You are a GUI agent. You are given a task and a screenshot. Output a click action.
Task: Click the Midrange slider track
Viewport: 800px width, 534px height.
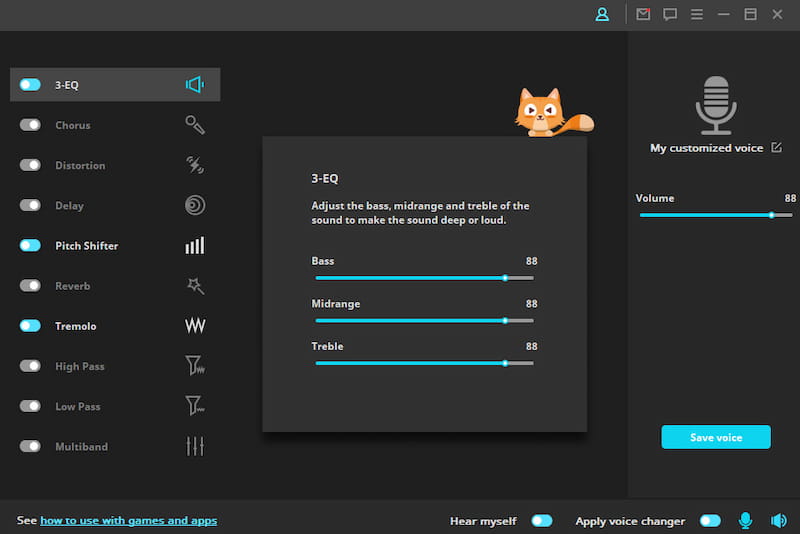(x=424, y=321)
